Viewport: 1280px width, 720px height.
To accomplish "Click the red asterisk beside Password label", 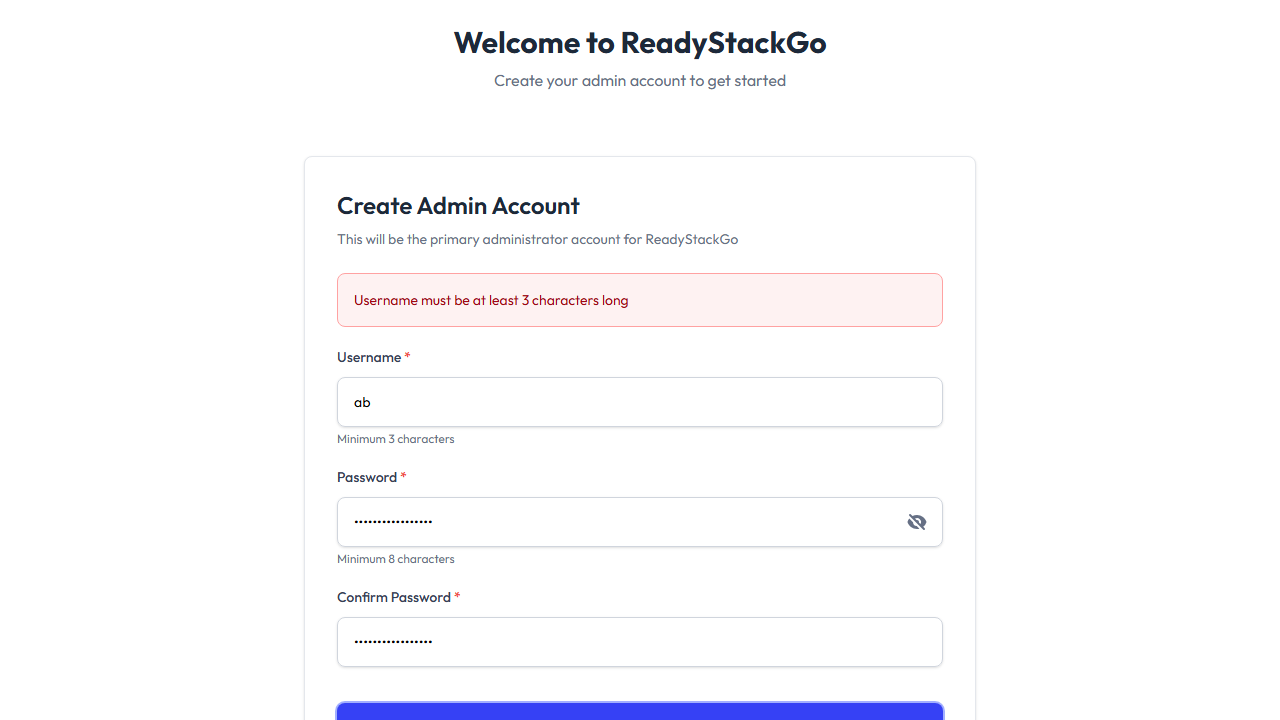I will 404,477.
